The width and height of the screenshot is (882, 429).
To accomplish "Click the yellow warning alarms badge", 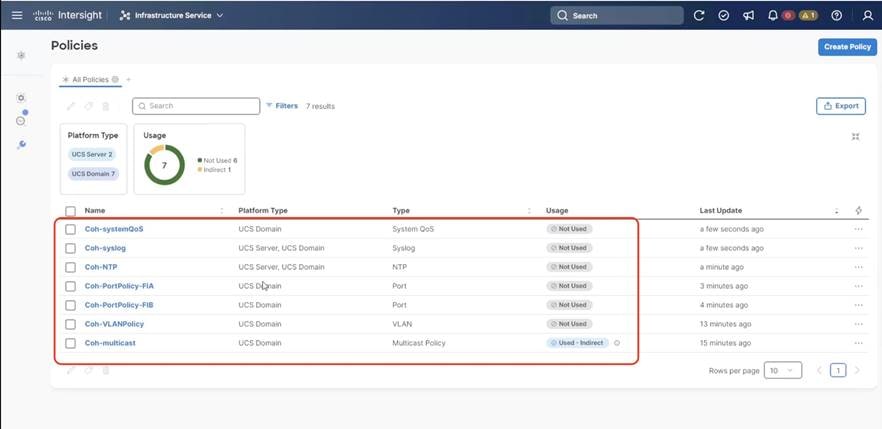I will (x=807, y=15).
